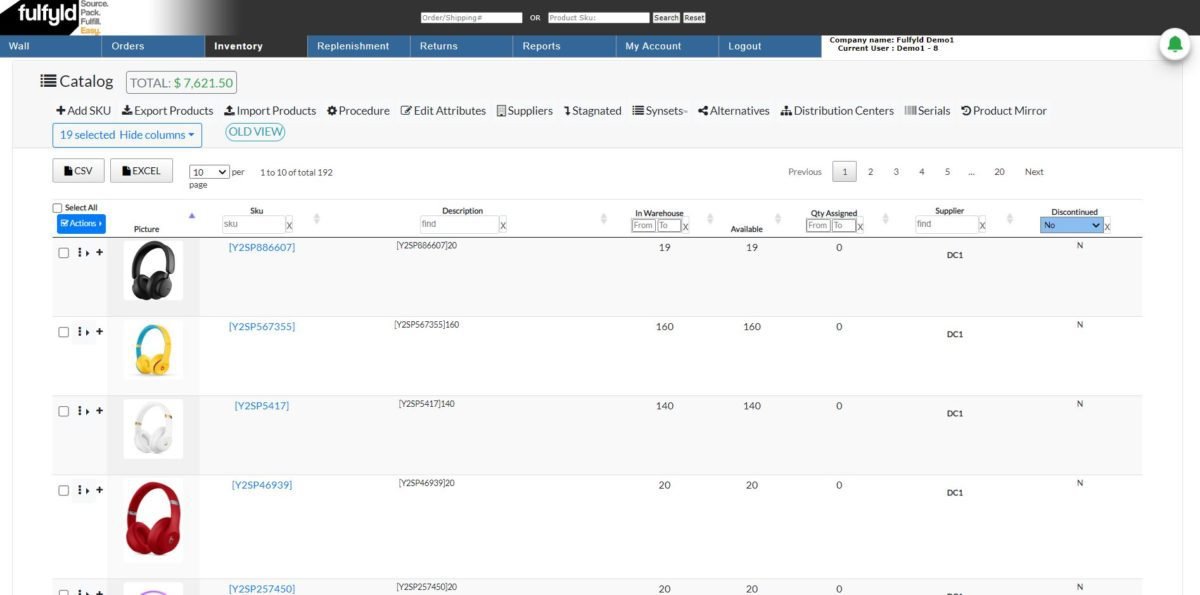Open the My Account tab
The height and width of the screenshot is (595, 1200).
(667, 46)
